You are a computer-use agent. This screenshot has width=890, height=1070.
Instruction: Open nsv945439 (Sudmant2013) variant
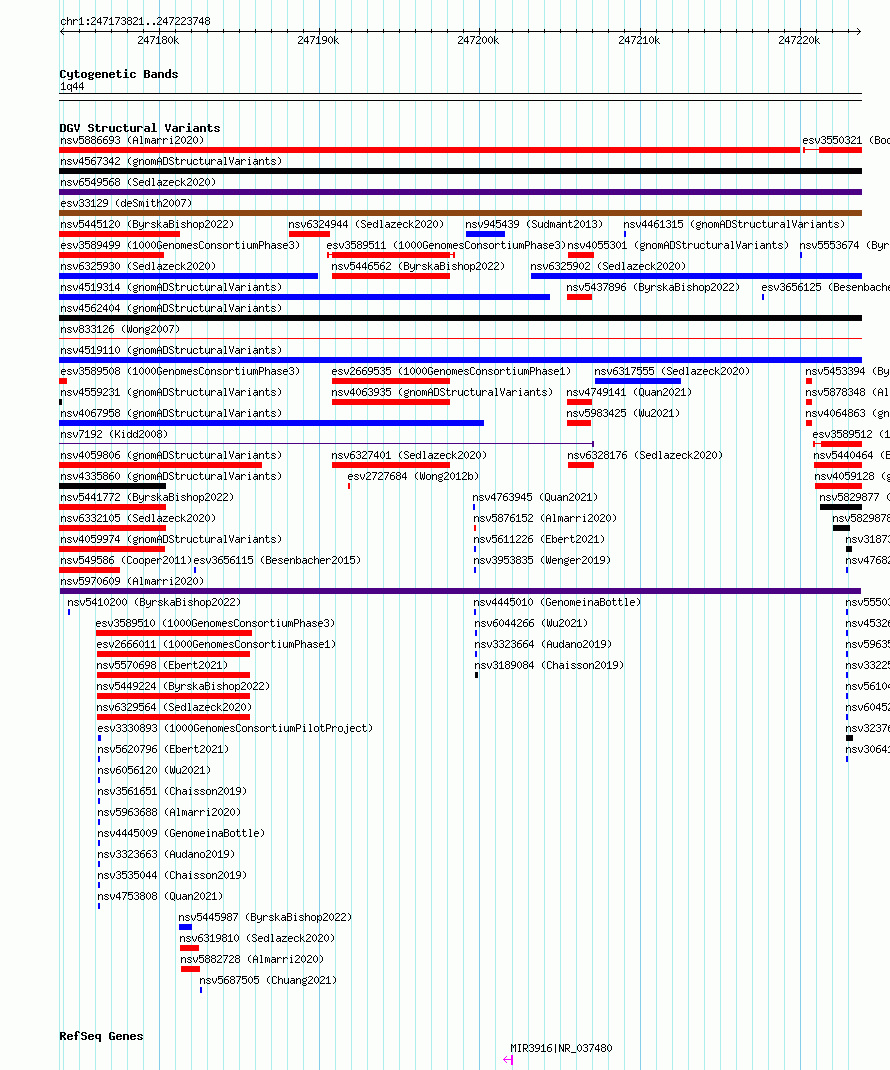coord(534,225)
